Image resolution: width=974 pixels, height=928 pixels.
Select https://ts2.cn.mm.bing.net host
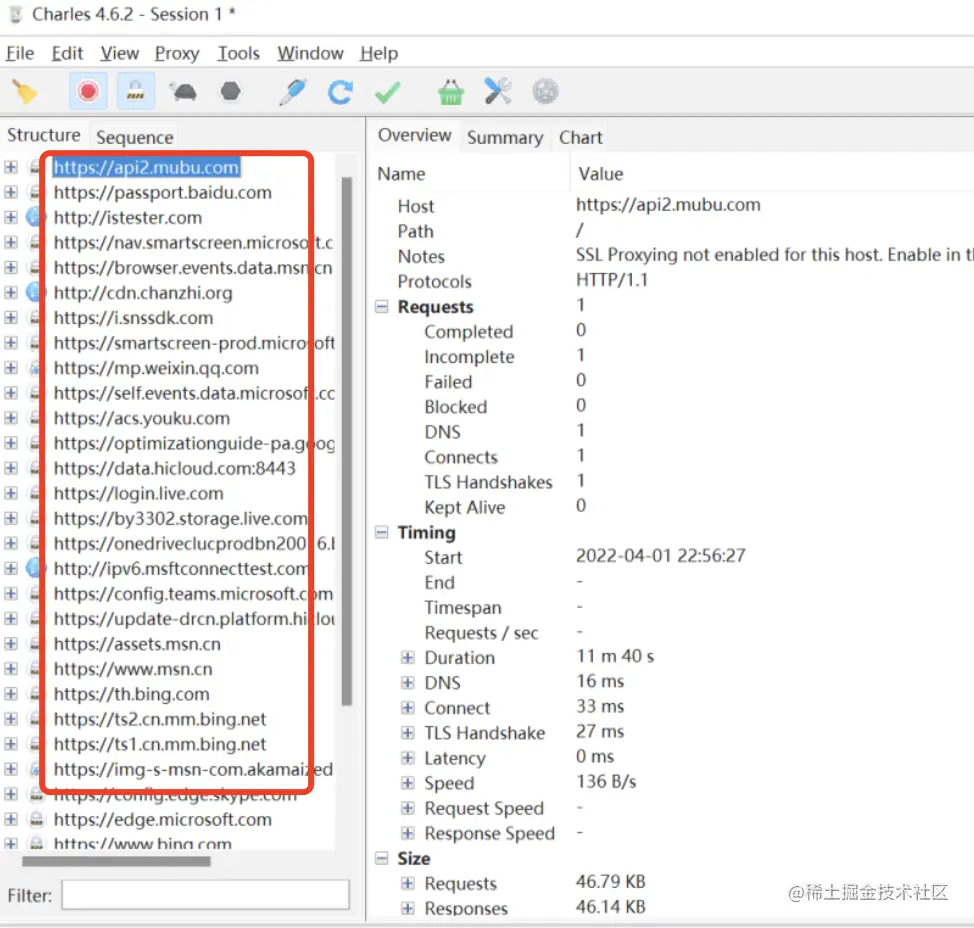coord(160,719)
